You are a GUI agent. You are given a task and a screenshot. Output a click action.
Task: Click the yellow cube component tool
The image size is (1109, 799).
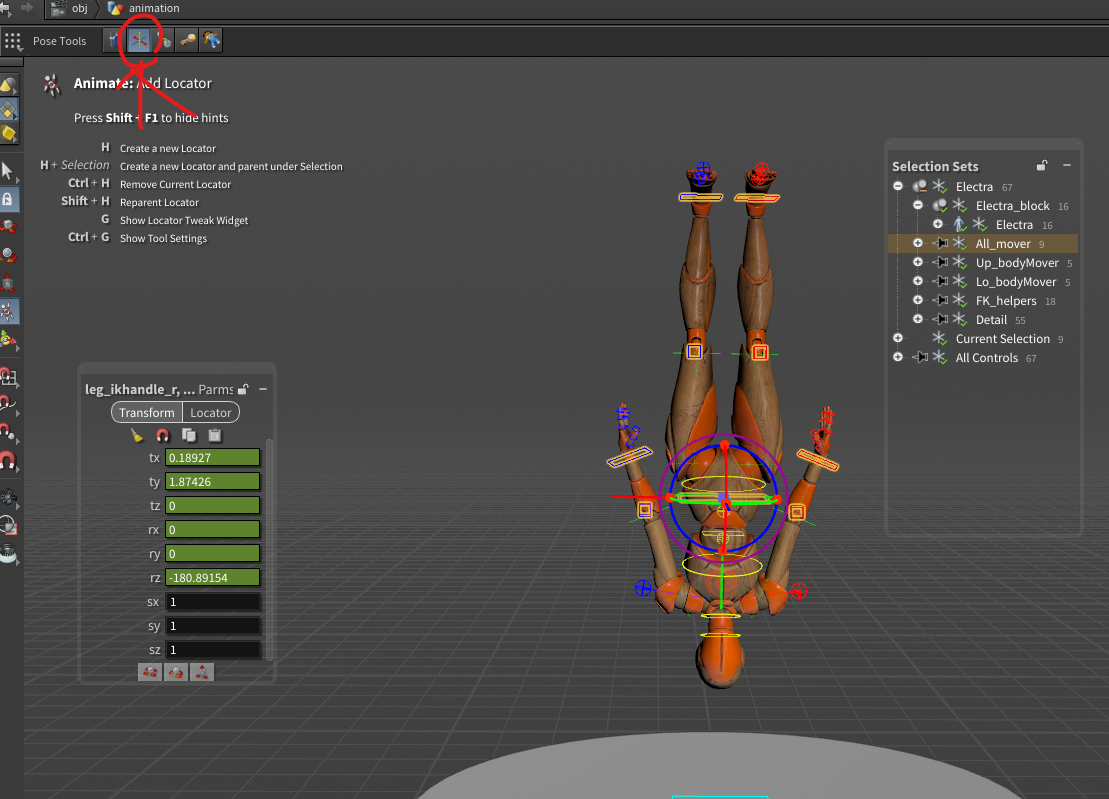8,134
